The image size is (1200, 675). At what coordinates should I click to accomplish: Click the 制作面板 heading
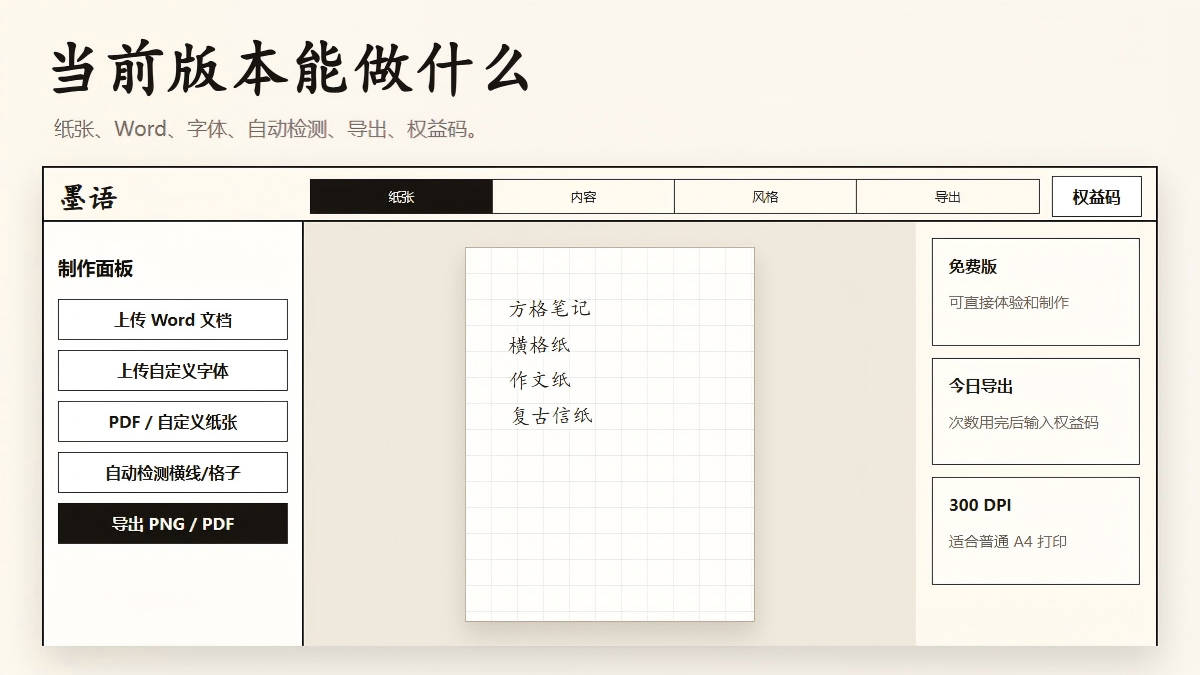96,268
